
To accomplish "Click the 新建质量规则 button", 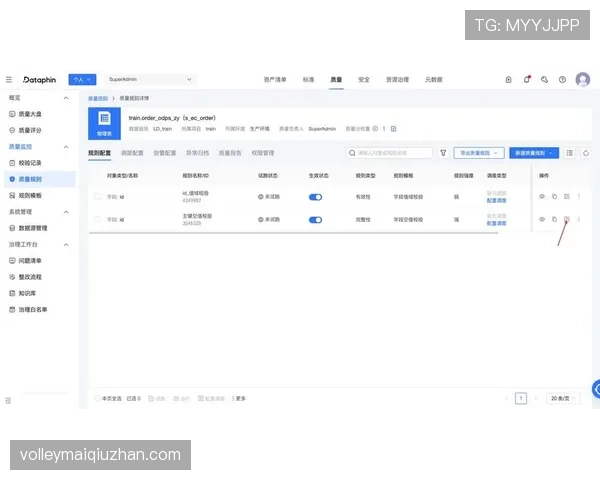I will [534, 153].
